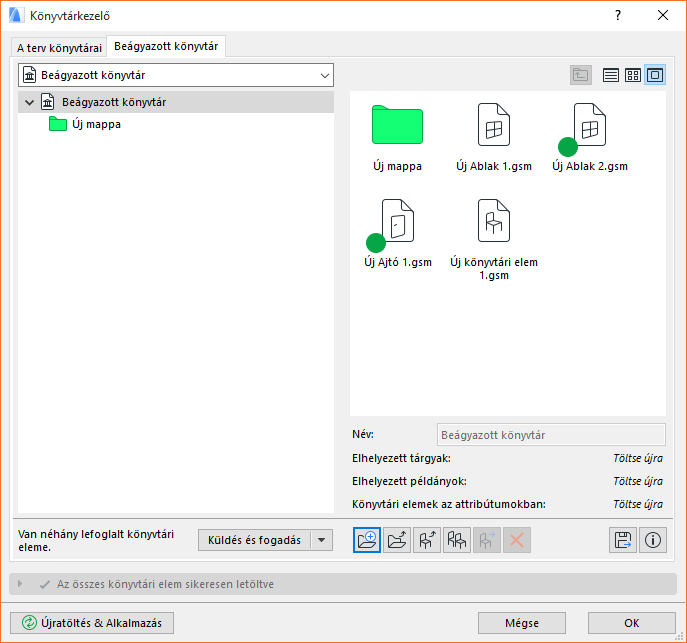The width and height of the screenshot is (687, 643).
Task: Open the Beágyazott könyvtár dropdown
Action: [176, 75]
